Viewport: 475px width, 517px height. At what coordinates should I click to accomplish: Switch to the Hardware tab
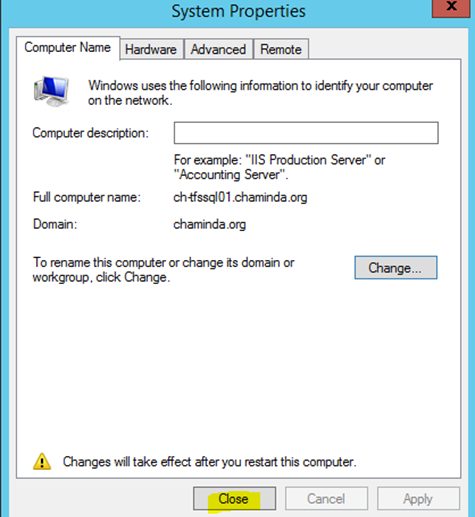(151, 49)
